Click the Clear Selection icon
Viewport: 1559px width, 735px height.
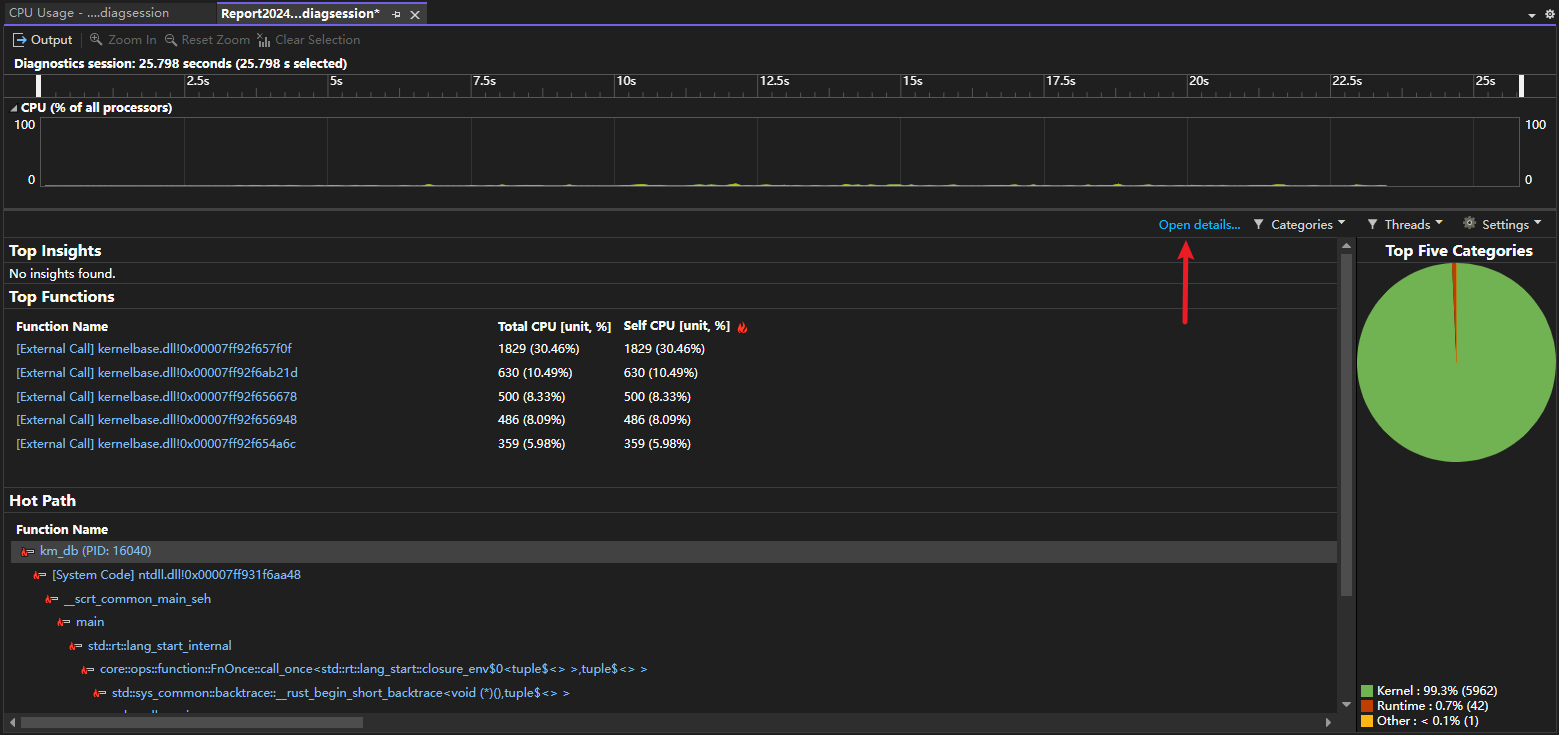coord(264,40)
